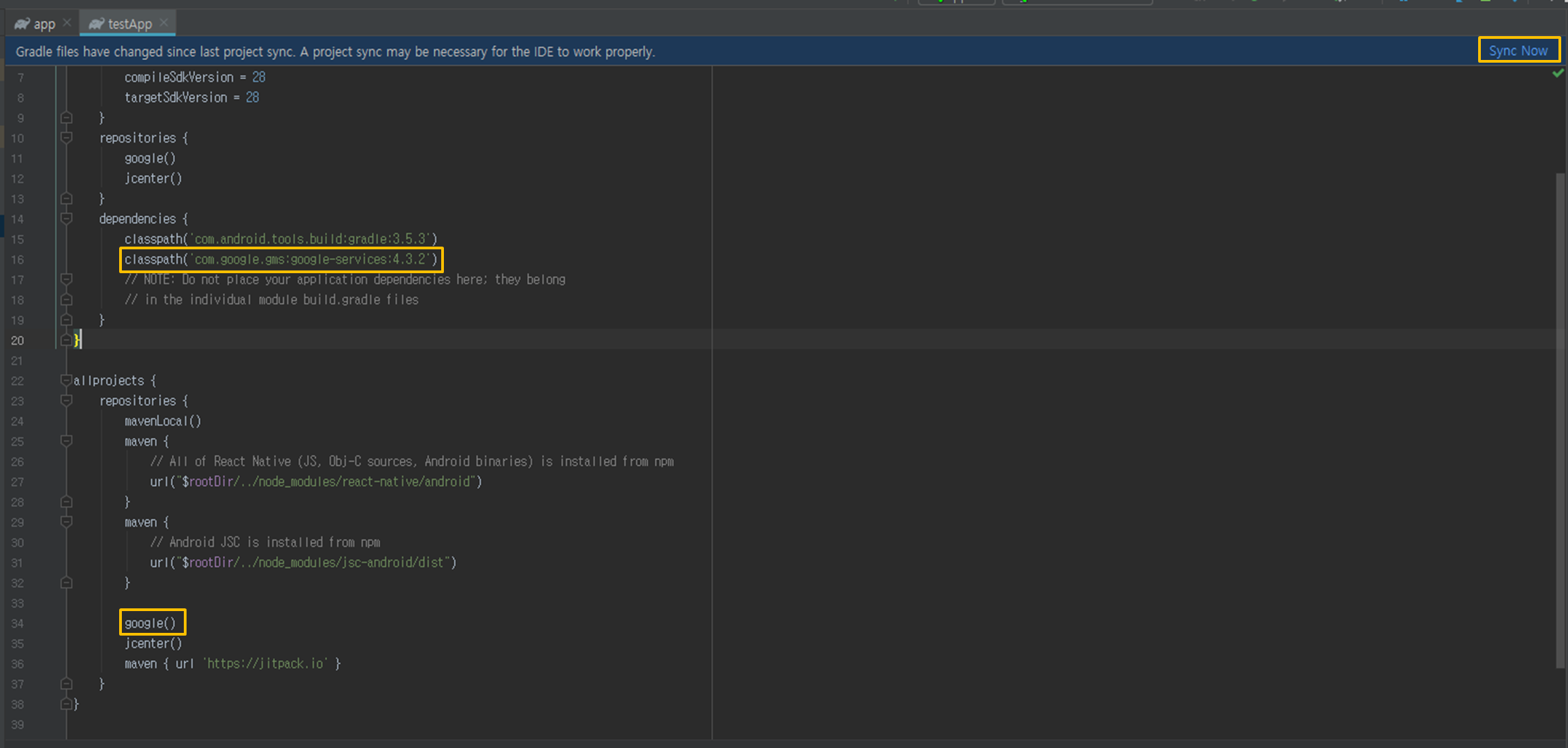Image resolution: width=1568 pixels, height=748 pixels.
Task: Collapse the allprojects block on line 22
Action: (67, 380)
